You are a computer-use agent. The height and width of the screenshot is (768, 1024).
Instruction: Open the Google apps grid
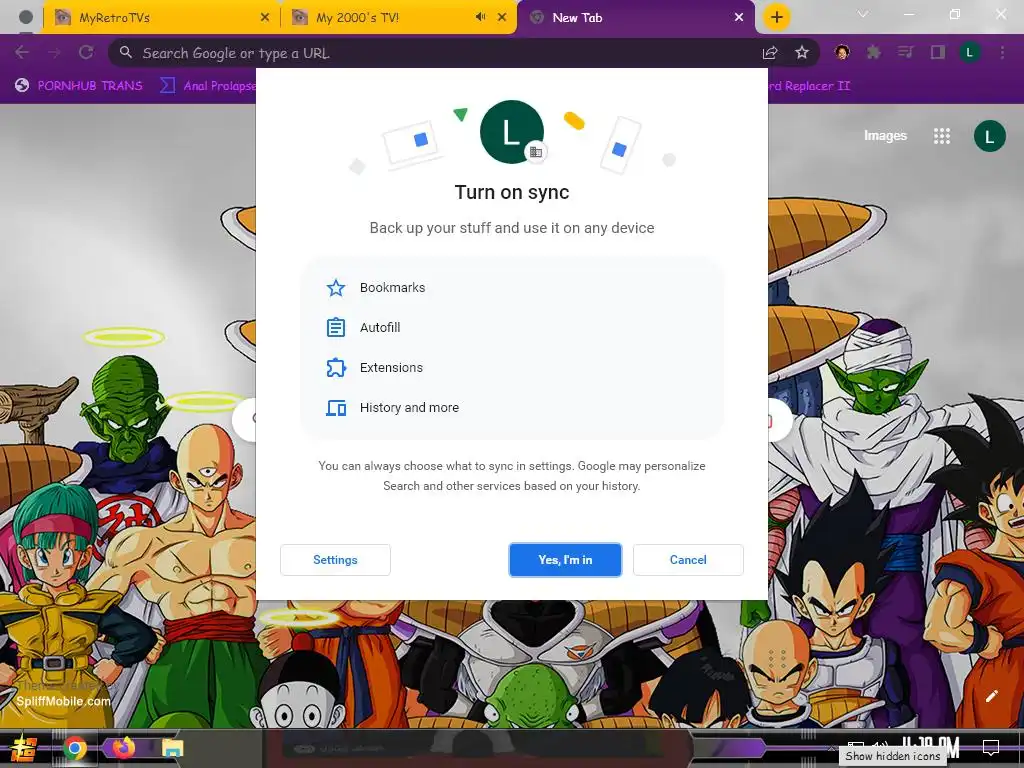coord(942,136)
